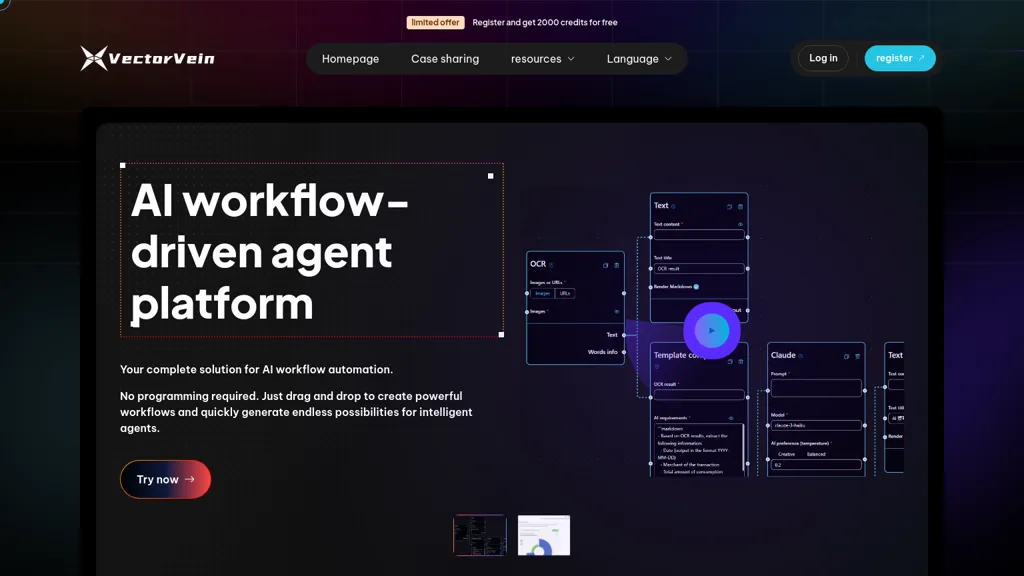This screenshot has height=576, width=1024.
Task: Click the help icon beside OCR title
Action: coord(551,264)
